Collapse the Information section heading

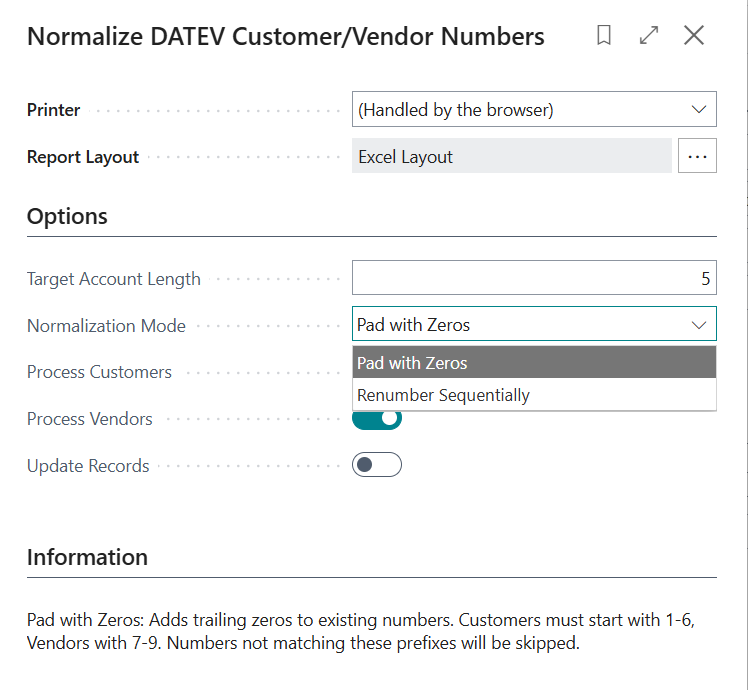click(x=87, y=557)
